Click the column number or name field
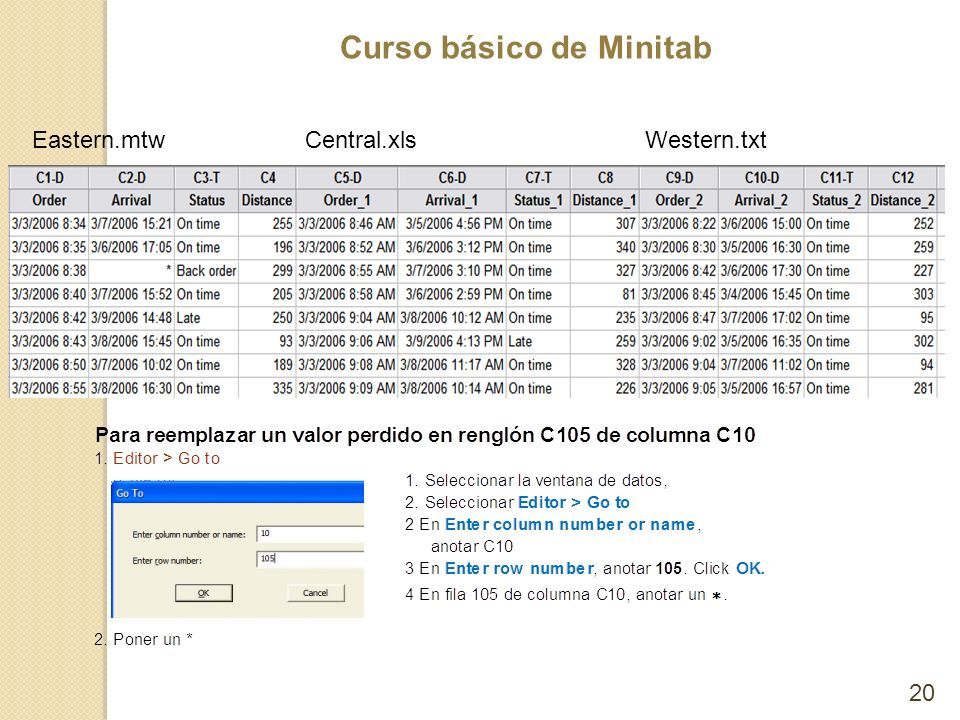Screen dimensions: 960x720 click(310, 534)
